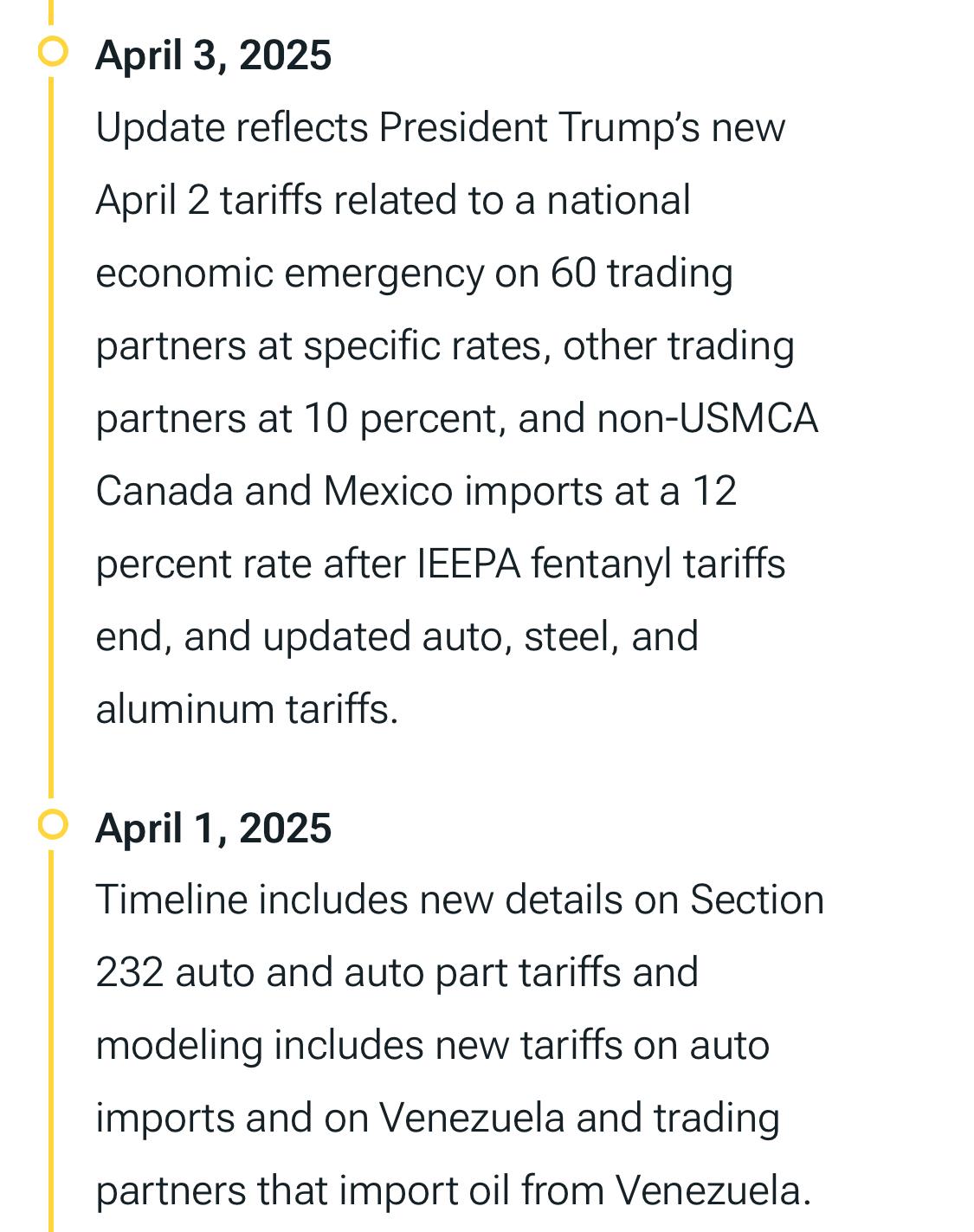Click the yellow line segment above April 3 marker

tap(51, 12)
